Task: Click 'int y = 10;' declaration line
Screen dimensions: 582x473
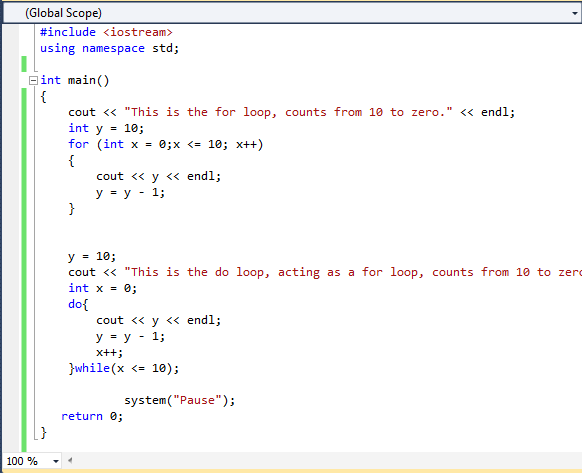Action: tap(106, 128)
